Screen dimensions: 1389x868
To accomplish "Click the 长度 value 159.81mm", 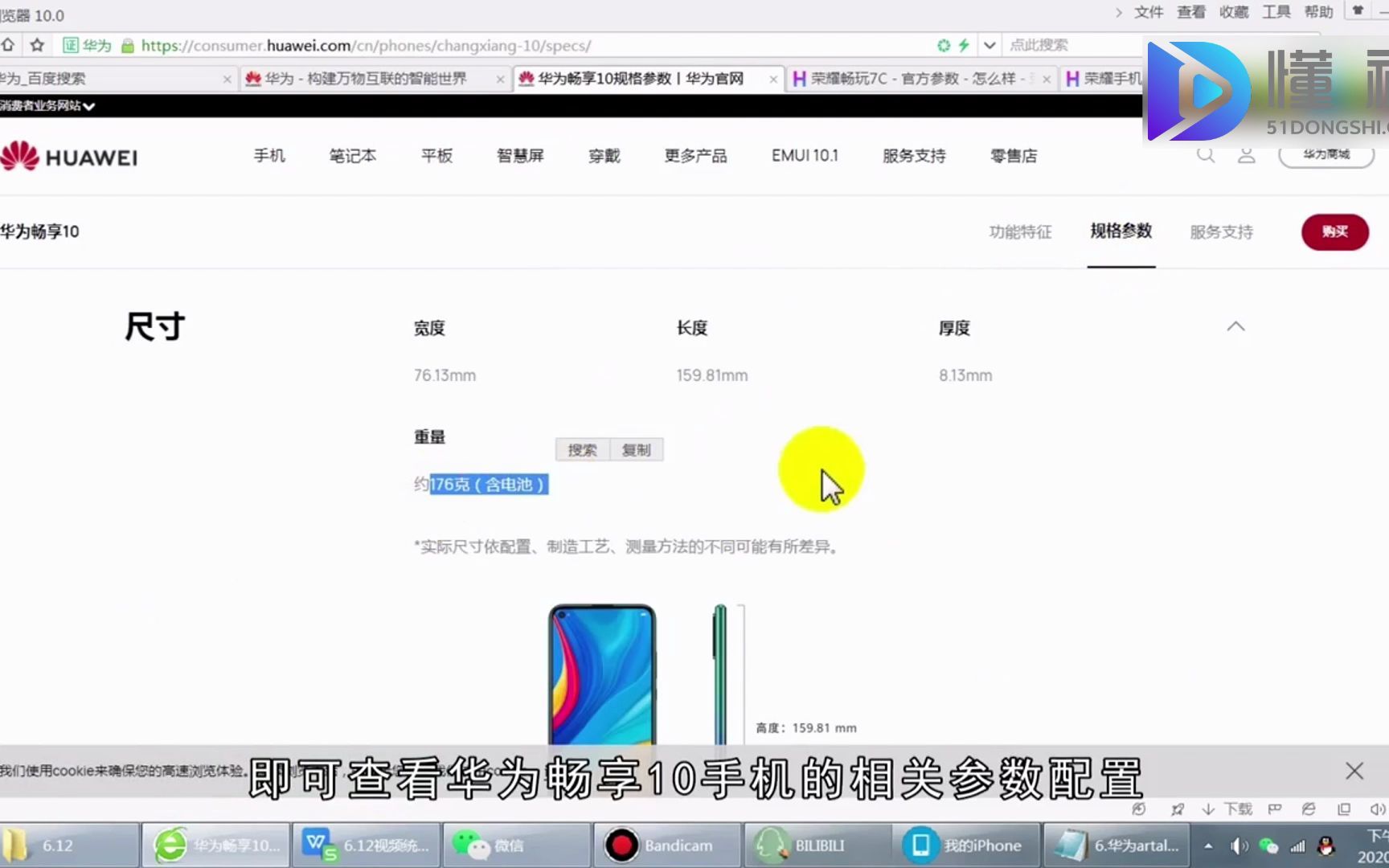I will tap(712, 375).
